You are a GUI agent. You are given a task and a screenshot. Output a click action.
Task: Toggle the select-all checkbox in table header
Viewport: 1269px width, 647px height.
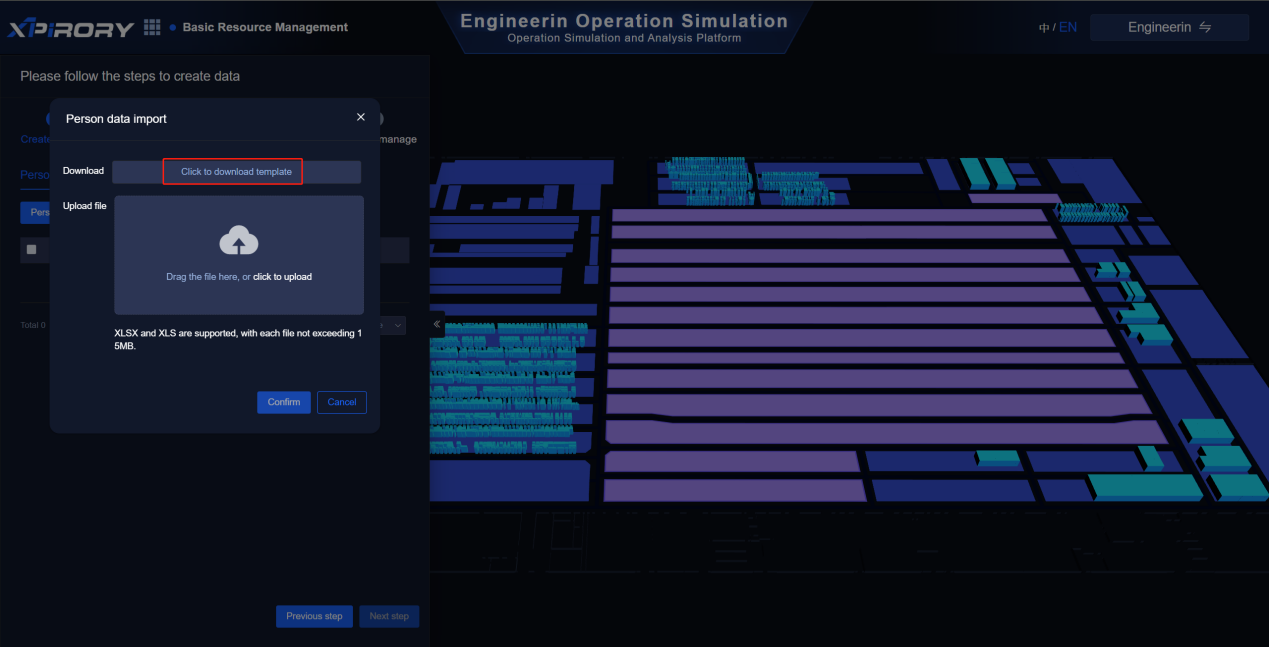[31, 249]
